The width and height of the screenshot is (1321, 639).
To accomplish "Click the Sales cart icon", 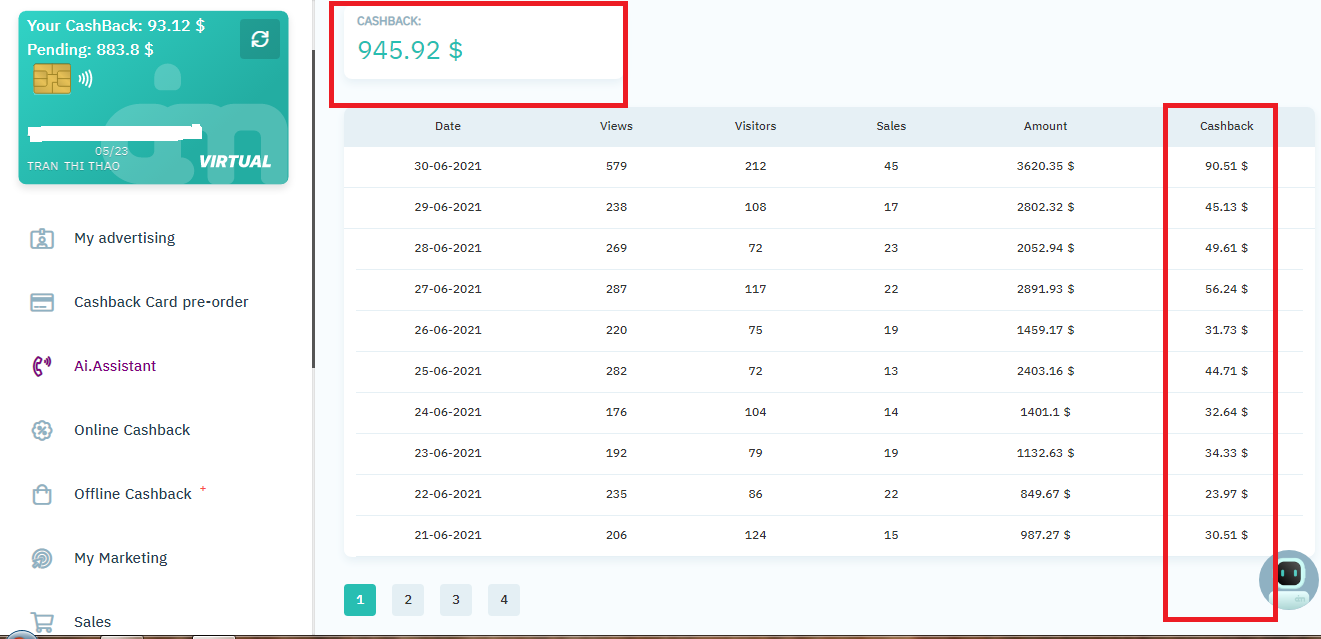I will (x=42, y=622).
